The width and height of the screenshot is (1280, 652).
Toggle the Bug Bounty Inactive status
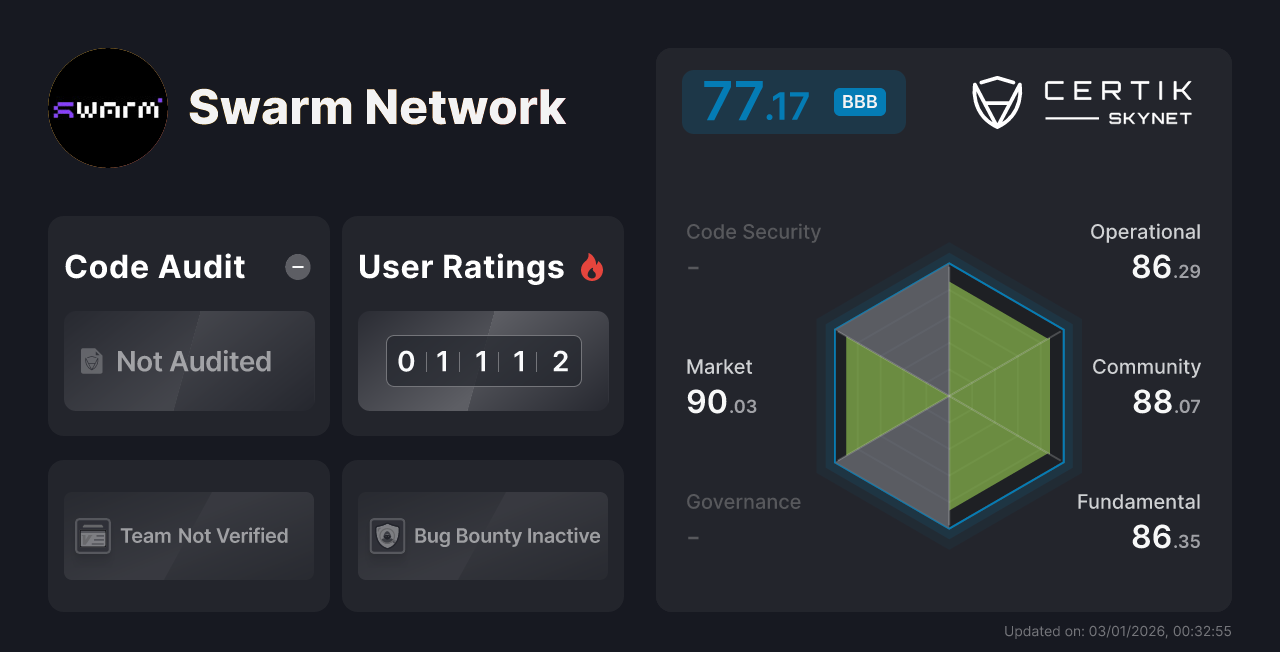pyautogui.click(x=482, y=536)
